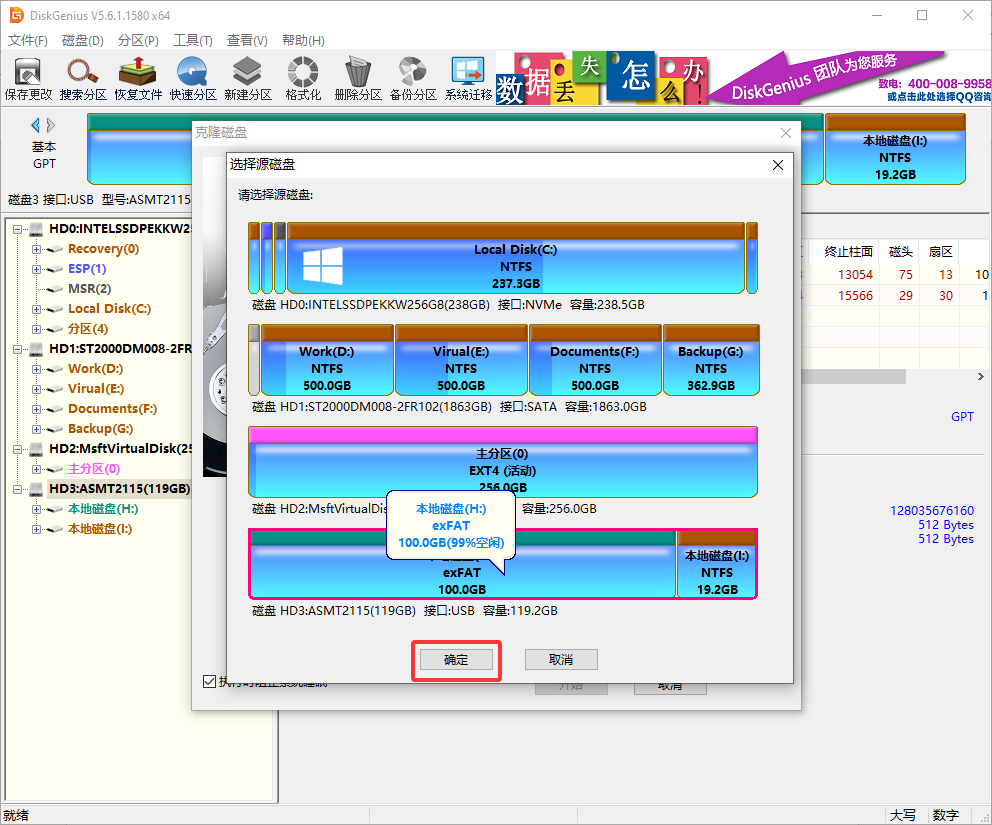
Task: Open the 文件(F) menu
Action: tap(28, 40)
